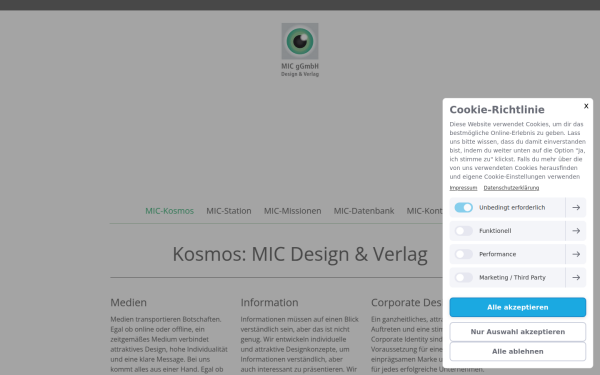The image size is (600, 375).
Task: Click the Information paragraph text
Action: tap(300, 344)
